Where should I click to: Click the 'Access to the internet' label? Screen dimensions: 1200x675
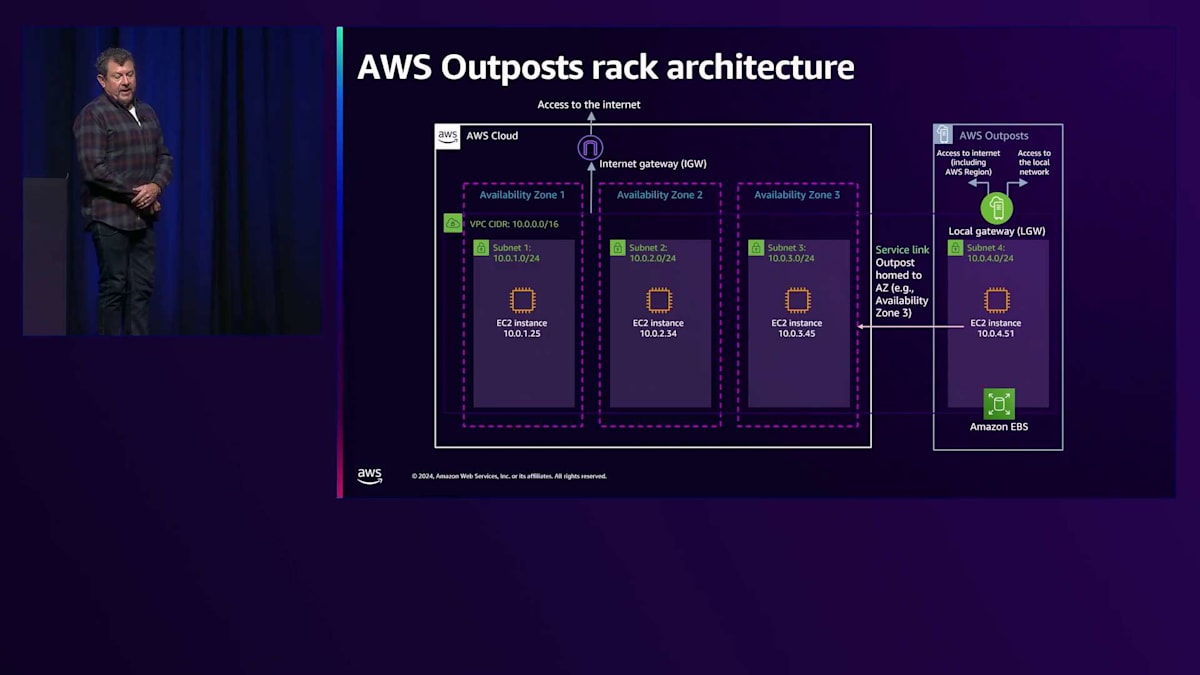point(589,104)
